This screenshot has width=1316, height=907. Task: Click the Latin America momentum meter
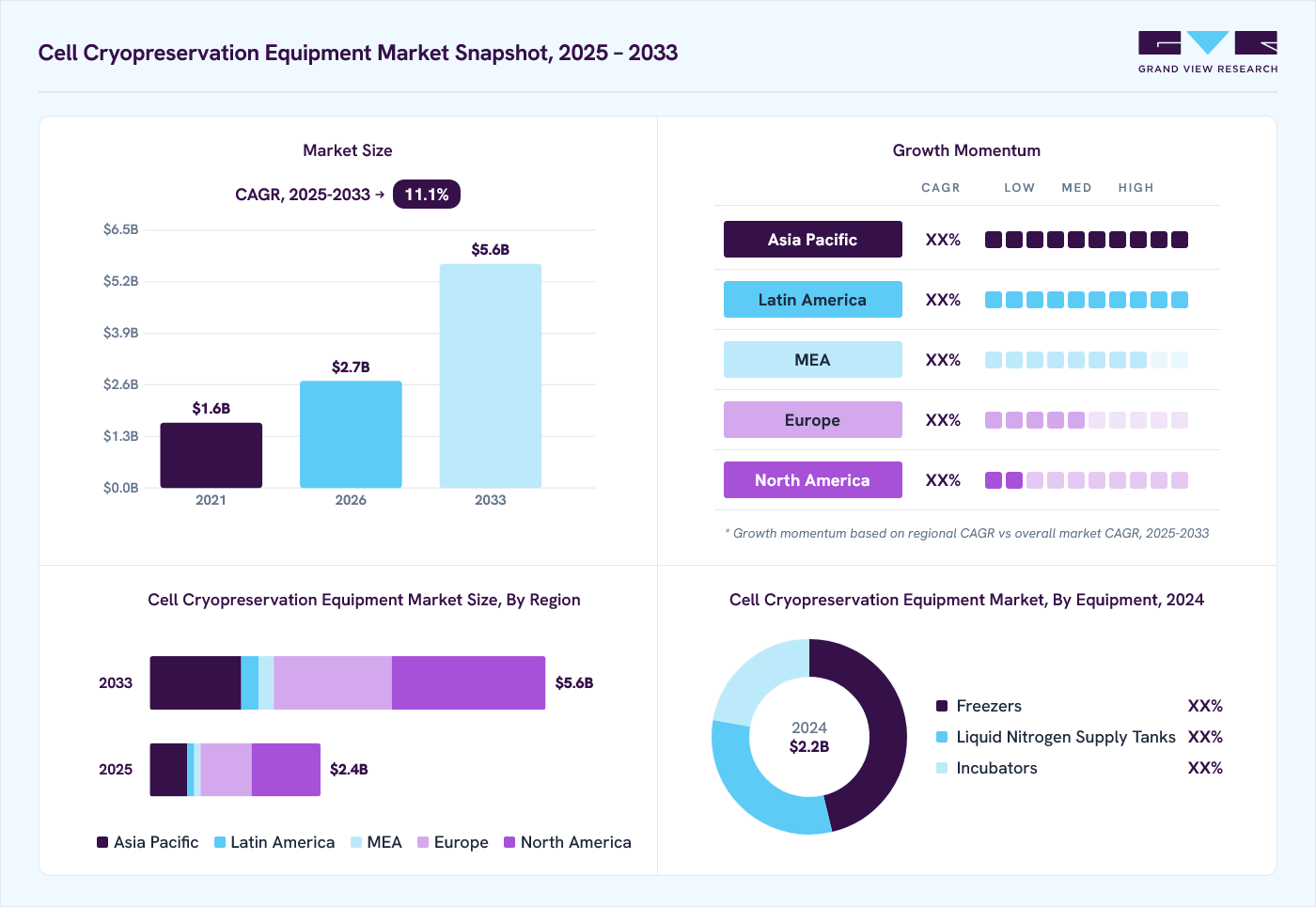1087,300
